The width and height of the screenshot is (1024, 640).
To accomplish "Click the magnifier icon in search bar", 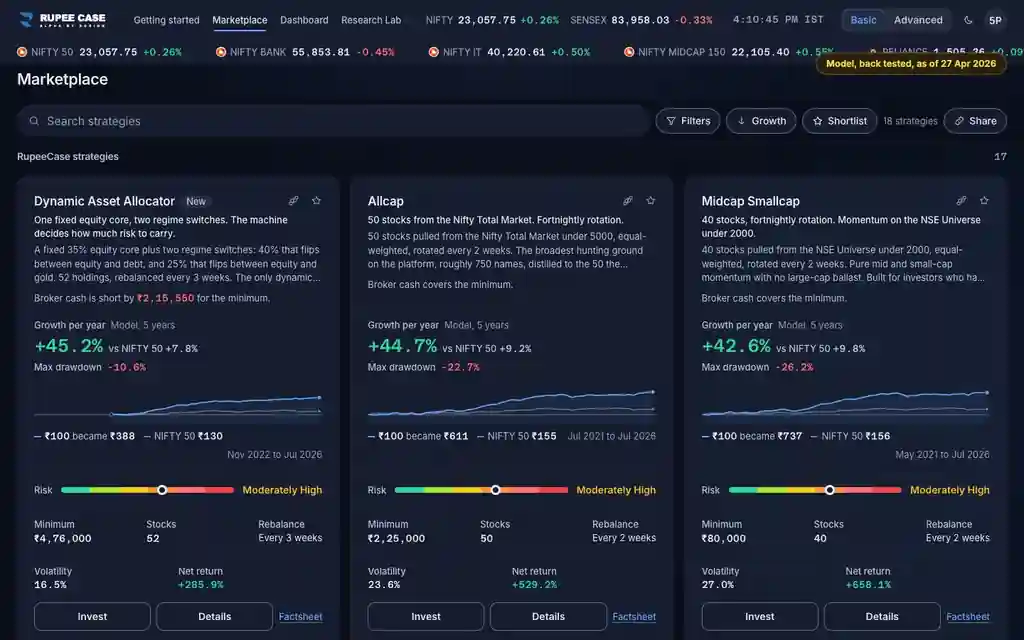I will 34,121.
